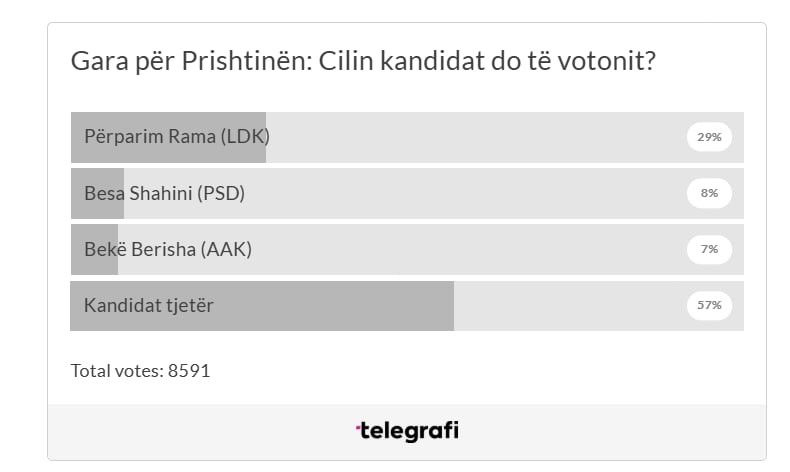The image size is (790, 472).
Task: Click the 29% result badge
Action: tap(709, 137)
